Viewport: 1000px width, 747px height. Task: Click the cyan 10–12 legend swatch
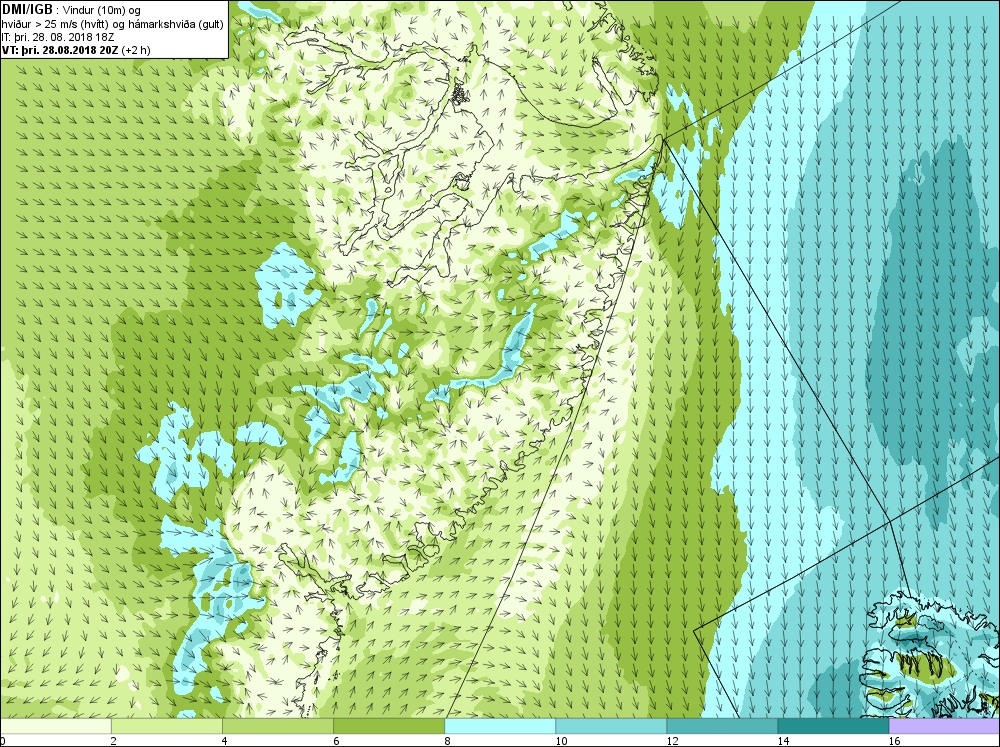coord(610,726)
